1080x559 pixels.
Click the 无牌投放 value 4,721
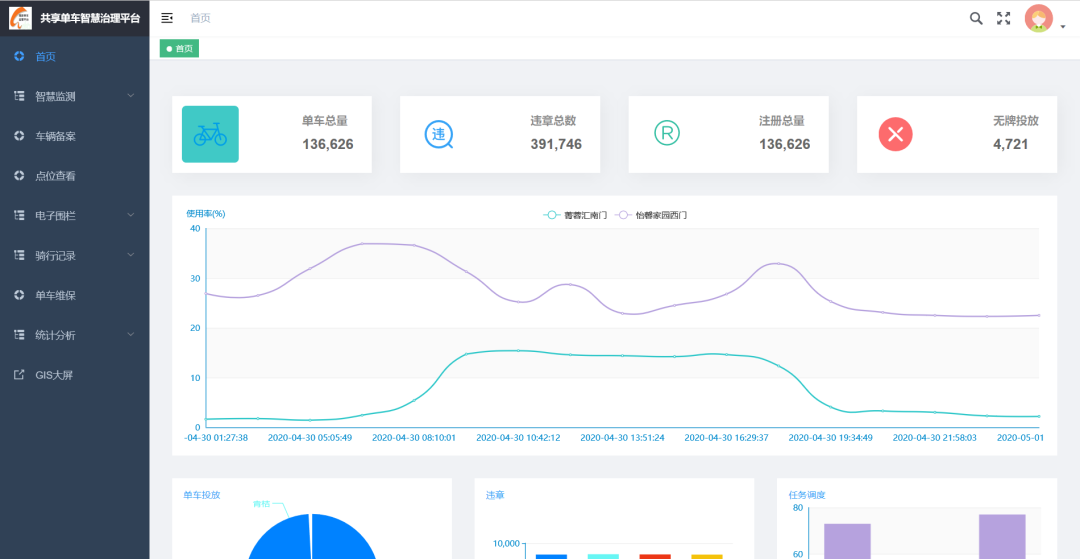point(1010,145)
